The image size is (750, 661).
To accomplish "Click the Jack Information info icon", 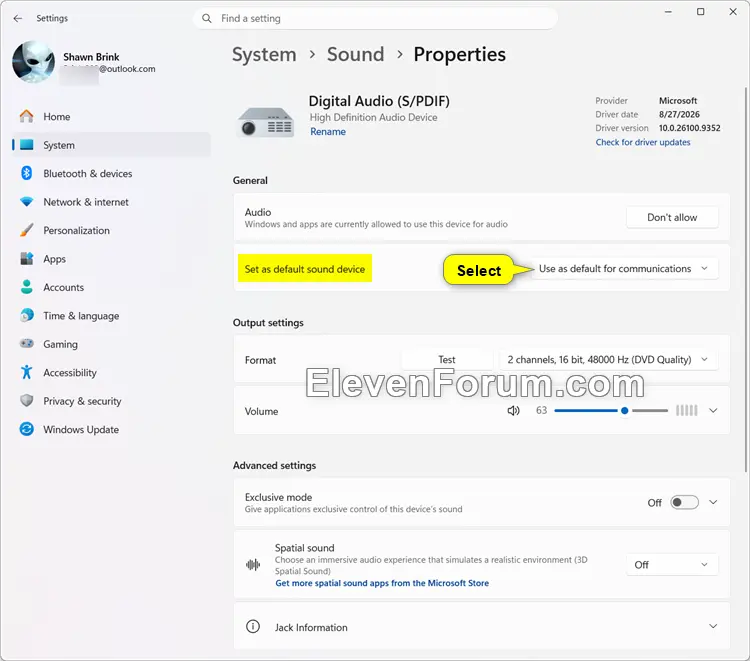I will pos(253,627).
